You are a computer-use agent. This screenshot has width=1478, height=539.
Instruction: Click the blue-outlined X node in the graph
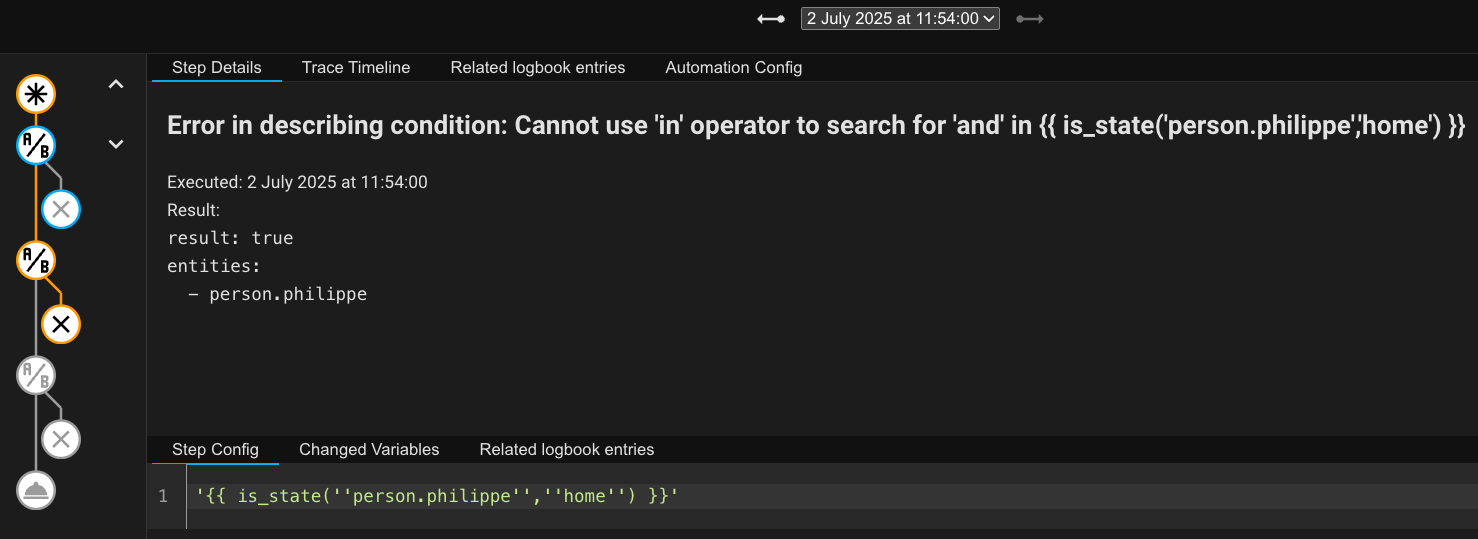61,209
